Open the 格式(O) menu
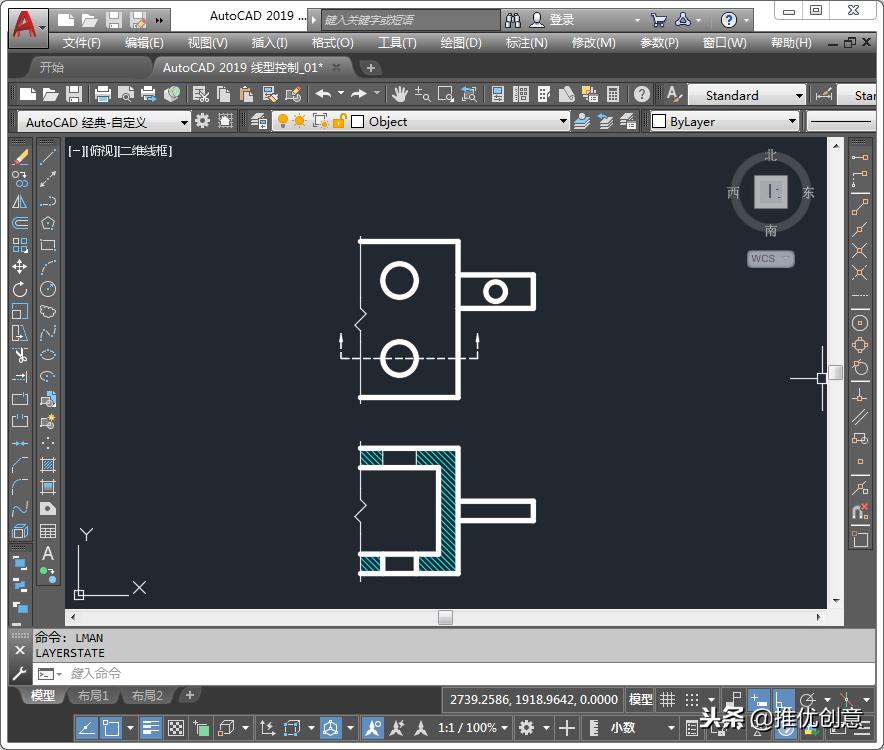The height and width of the screenshot is (750, 884). tap(331, 42)
